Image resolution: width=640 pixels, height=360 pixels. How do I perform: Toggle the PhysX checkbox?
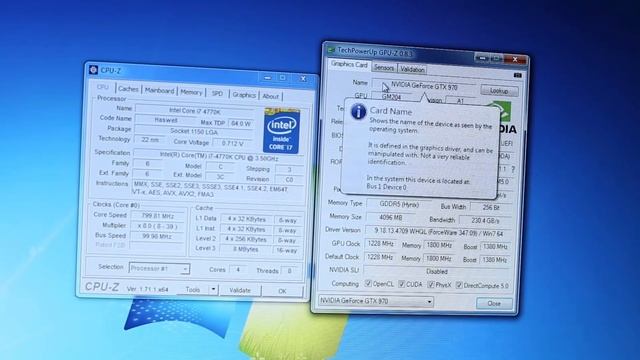[431, 284]
